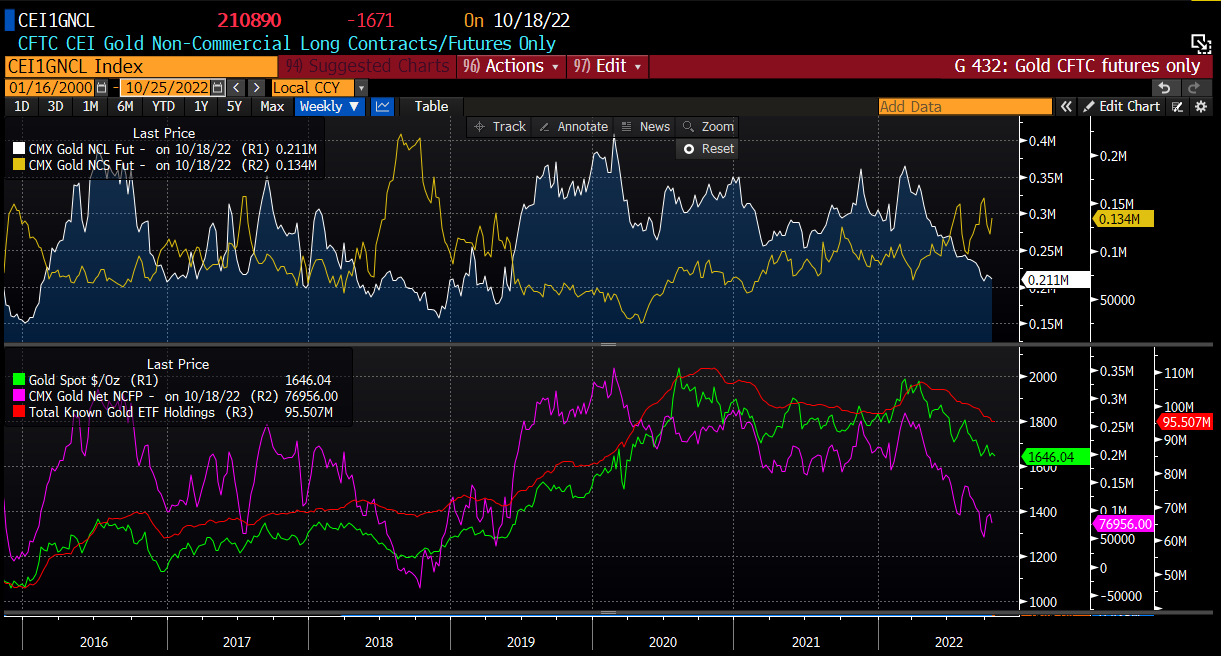The height and width of the screenshot is (656, 1221).
Task: Shift date range back with left arrow
Action: pos(237,88)
